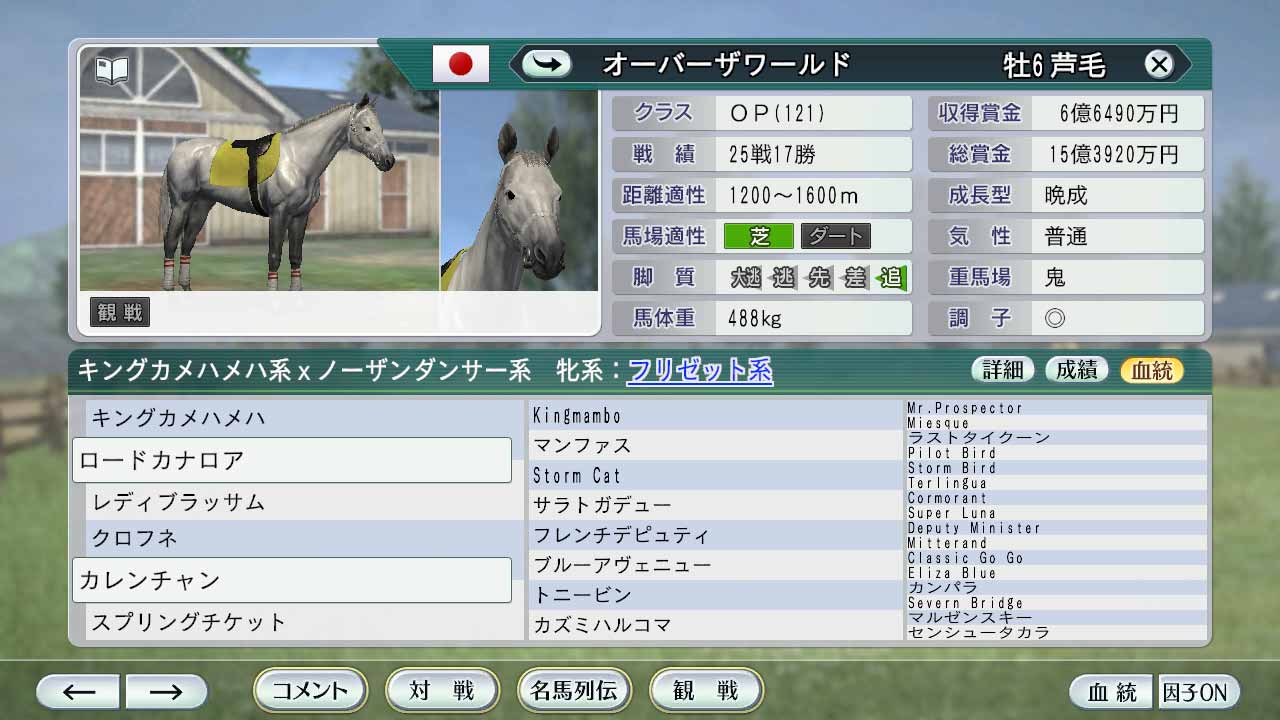Image resolution: width=1280 pixels, height=720 pixels.
Task: Click the 観戦 badge under horse image
Action: click(120, 312)
